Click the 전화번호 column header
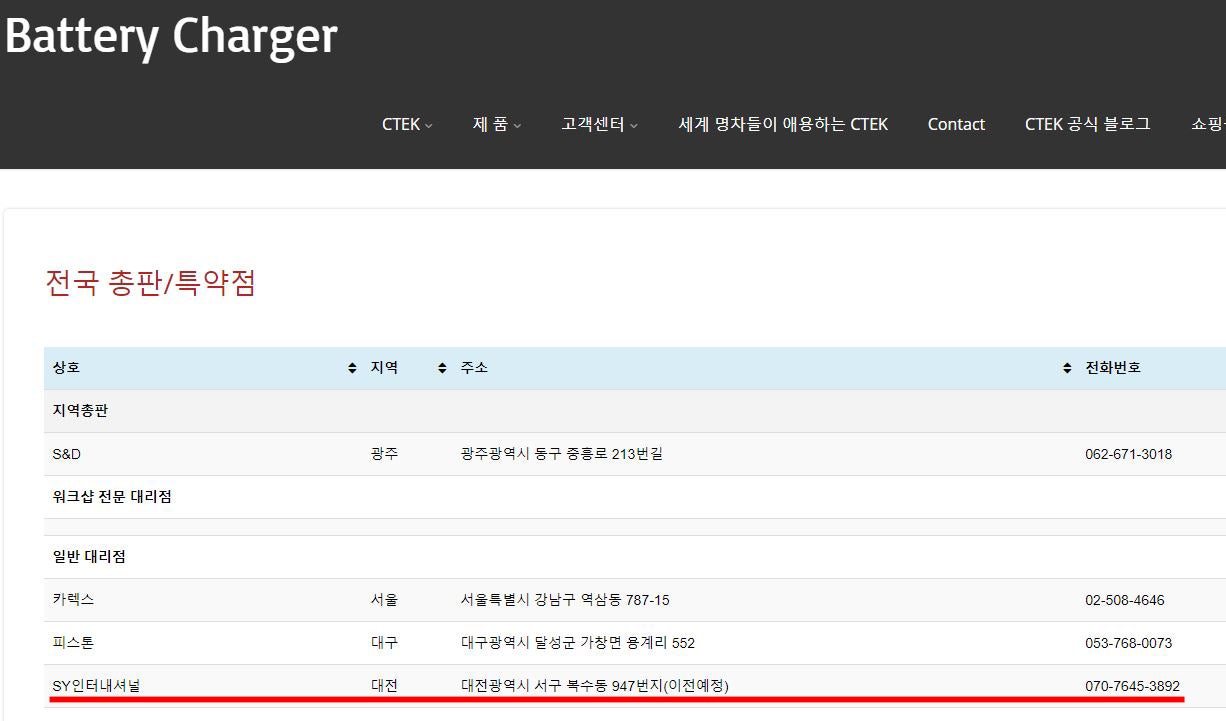Image resolution: width=1226 pixels, height=721 pixels. 1113,368
